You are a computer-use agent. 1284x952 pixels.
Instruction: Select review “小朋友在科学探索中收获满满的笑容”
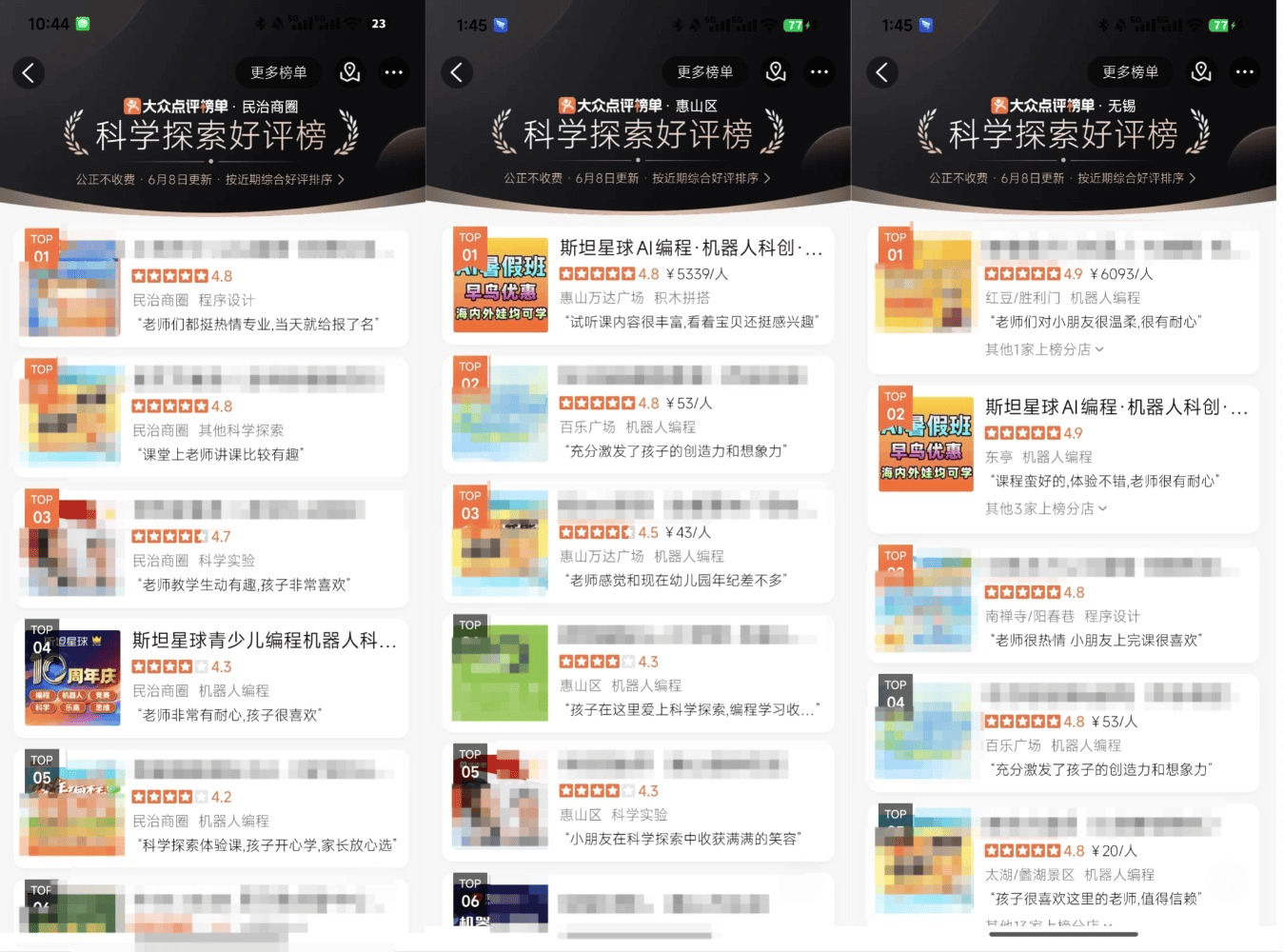(x=683, y=839)
